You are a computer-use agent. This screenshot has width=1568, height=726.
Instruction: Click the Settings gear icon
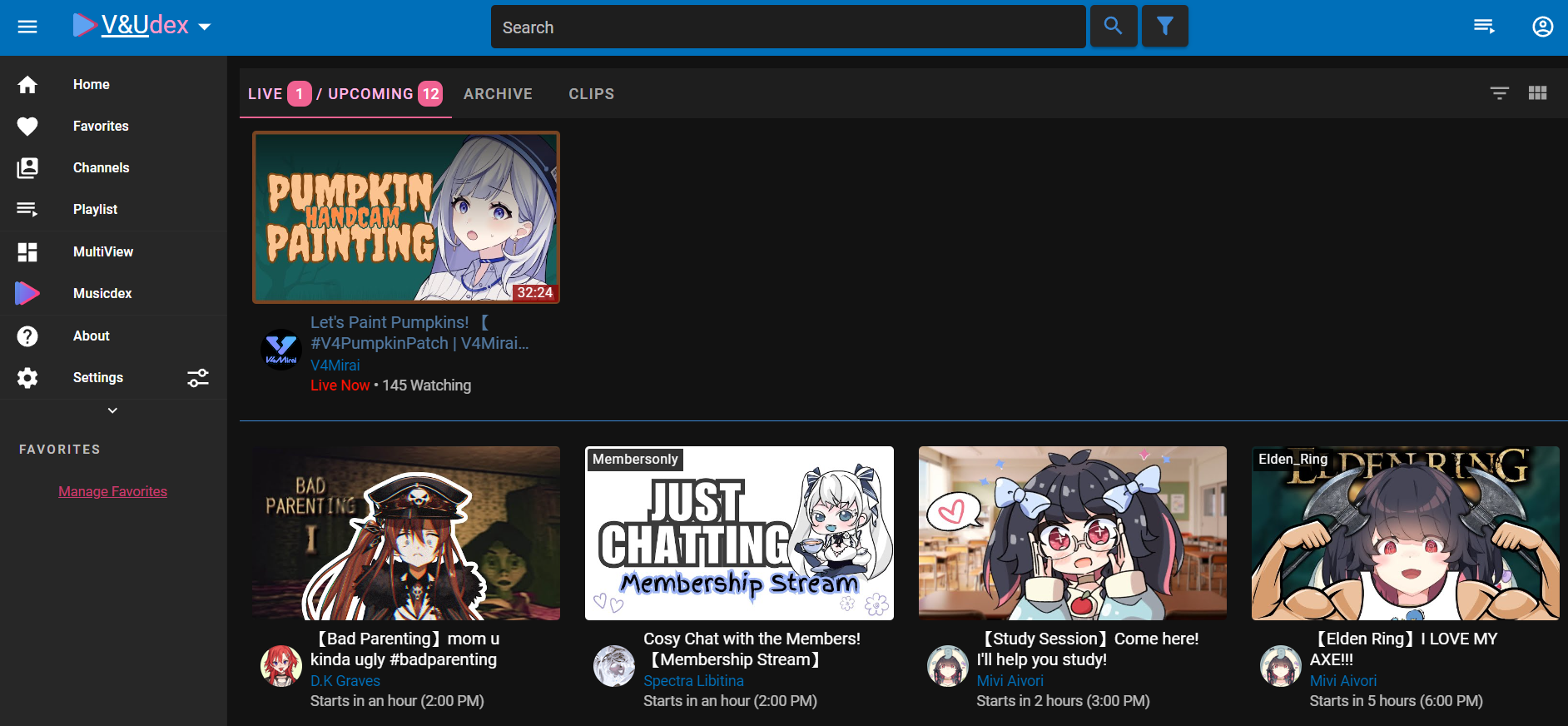(27, 378)
